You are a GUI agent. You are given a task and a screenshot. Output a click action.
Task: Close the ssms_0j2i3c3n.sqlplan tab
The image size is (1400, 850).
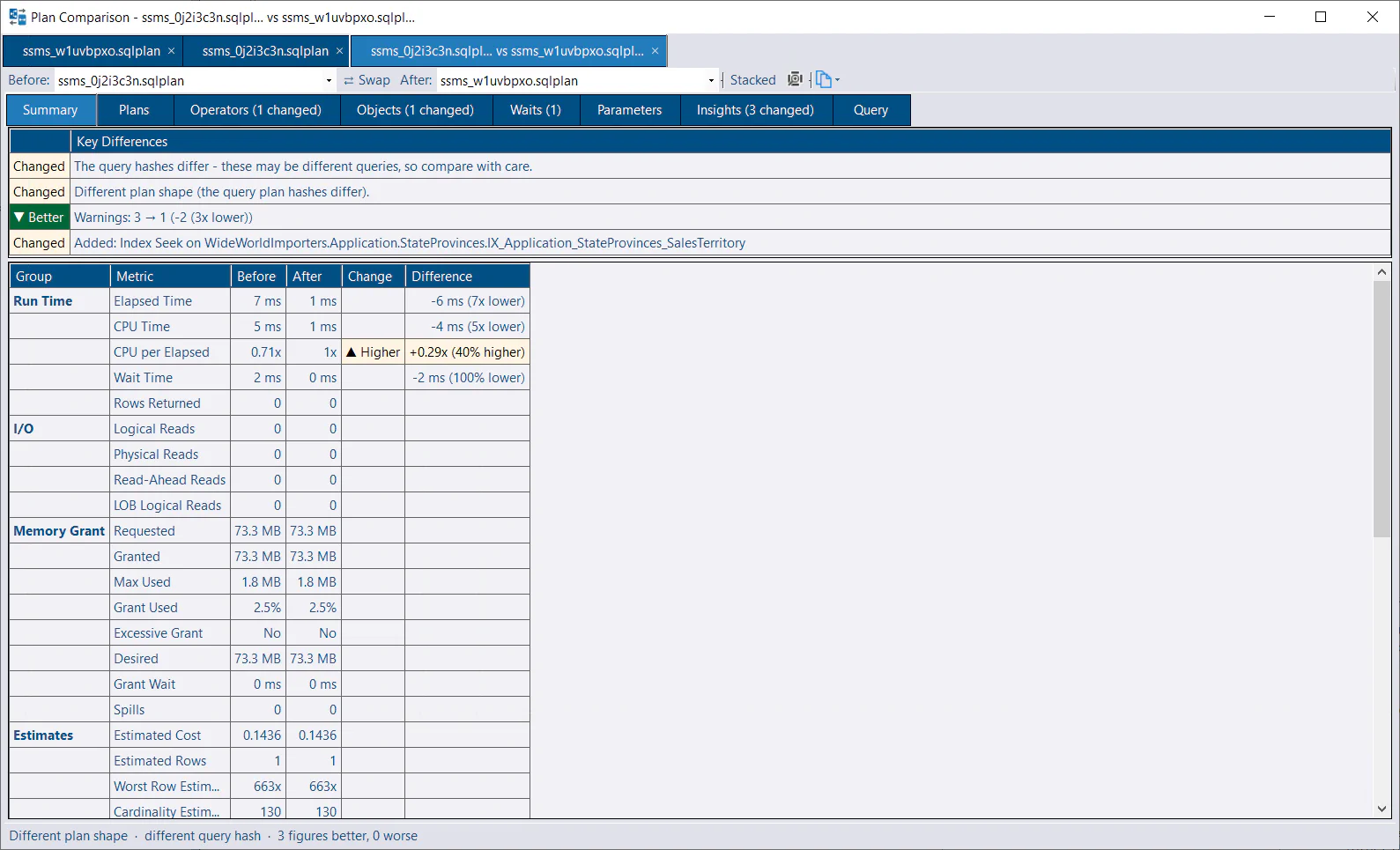tap(339, 51)
